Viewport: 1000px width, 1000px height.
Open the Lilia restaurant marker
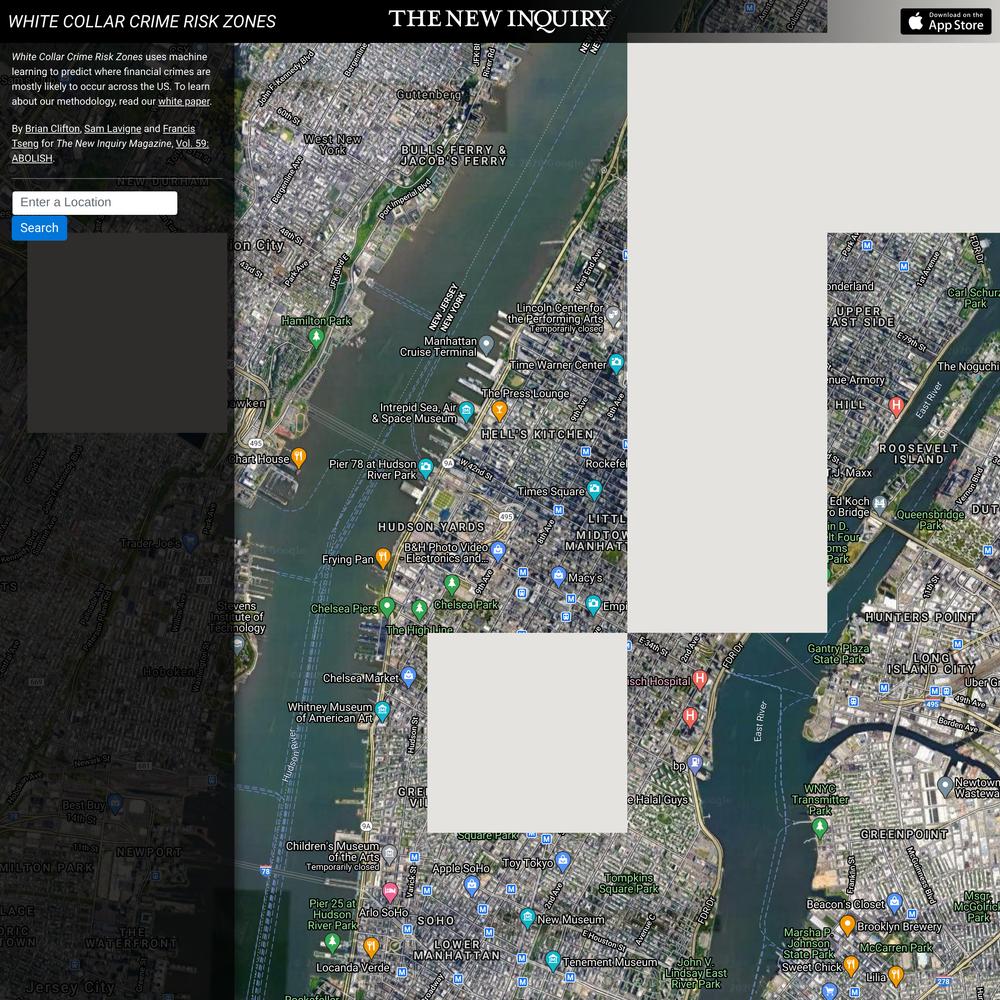[896, 975]
